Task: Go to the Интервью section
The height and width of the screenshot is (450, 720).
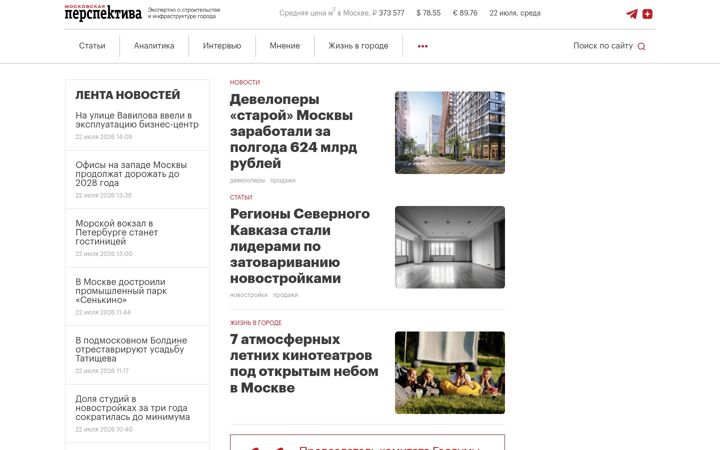Action: [222, 45]
